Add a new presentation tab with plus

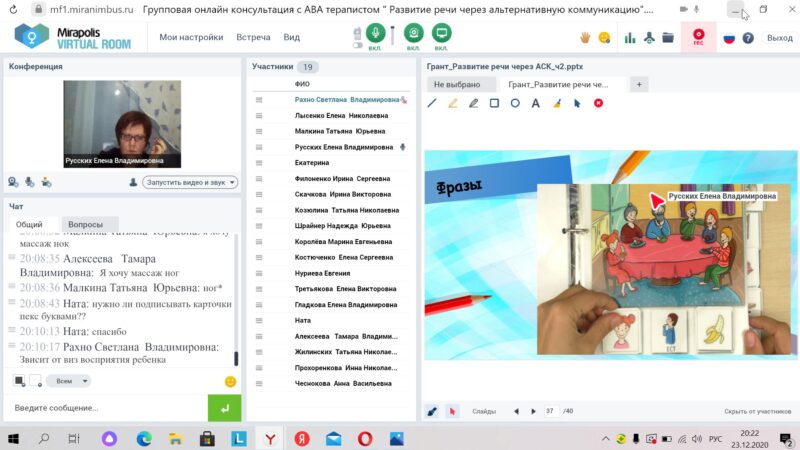tap(639, 85)
